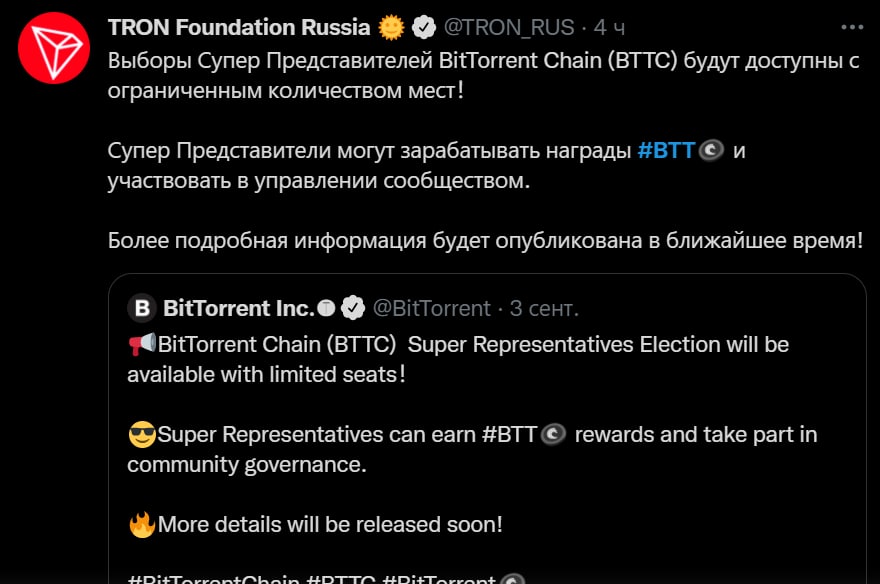Open the BitTorrent Inc. account name
Viewport: 880px width, 584px height.
coord(239,308)
